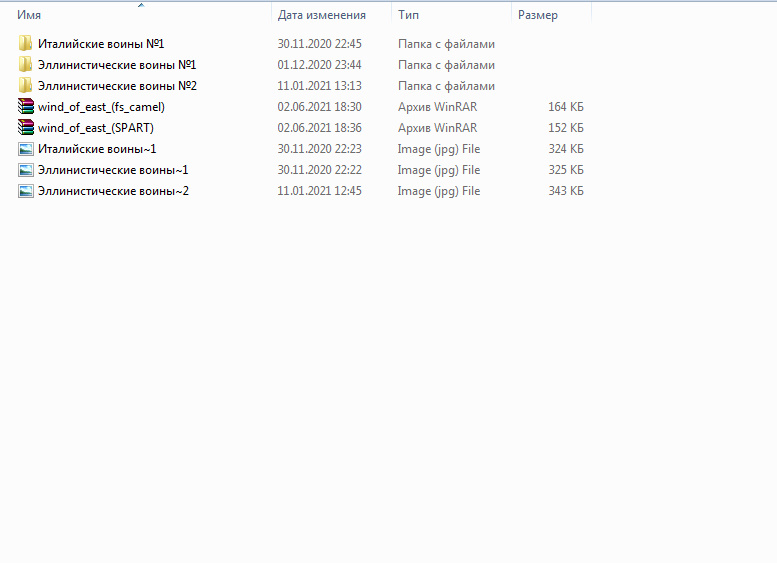Select the wind_of_east_(SPART) file name
This screenshot has width=777, height=563.
96,128
